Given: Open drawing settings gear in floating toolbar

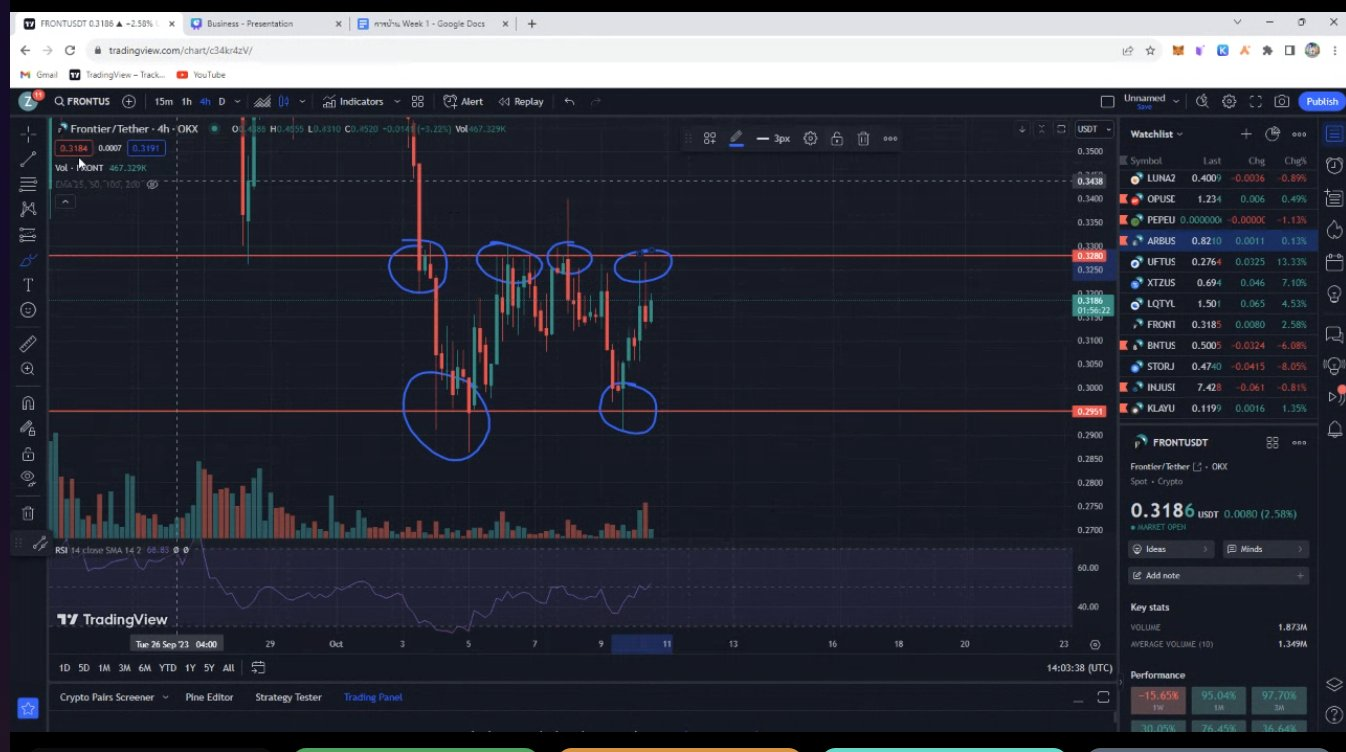Looking at the screenshot, I should 811,138.
